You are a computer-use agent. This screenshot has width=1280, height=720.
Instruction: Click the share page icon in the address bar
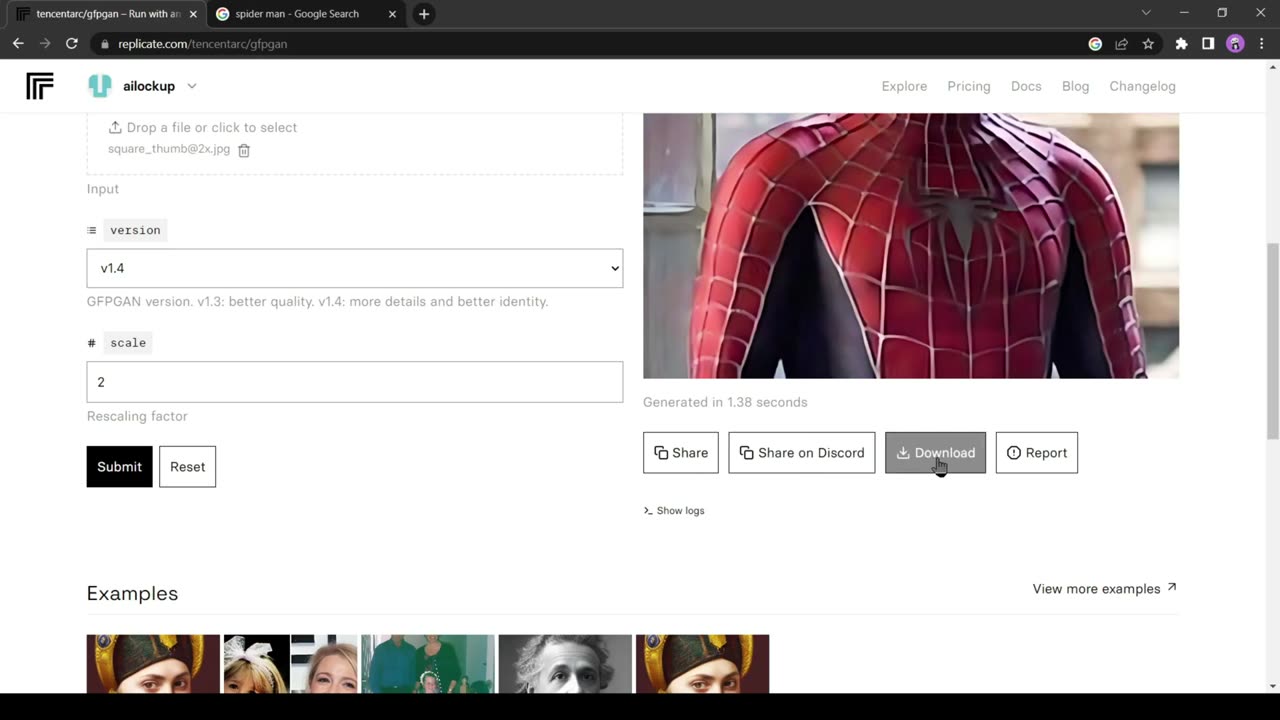(1122, 44)
